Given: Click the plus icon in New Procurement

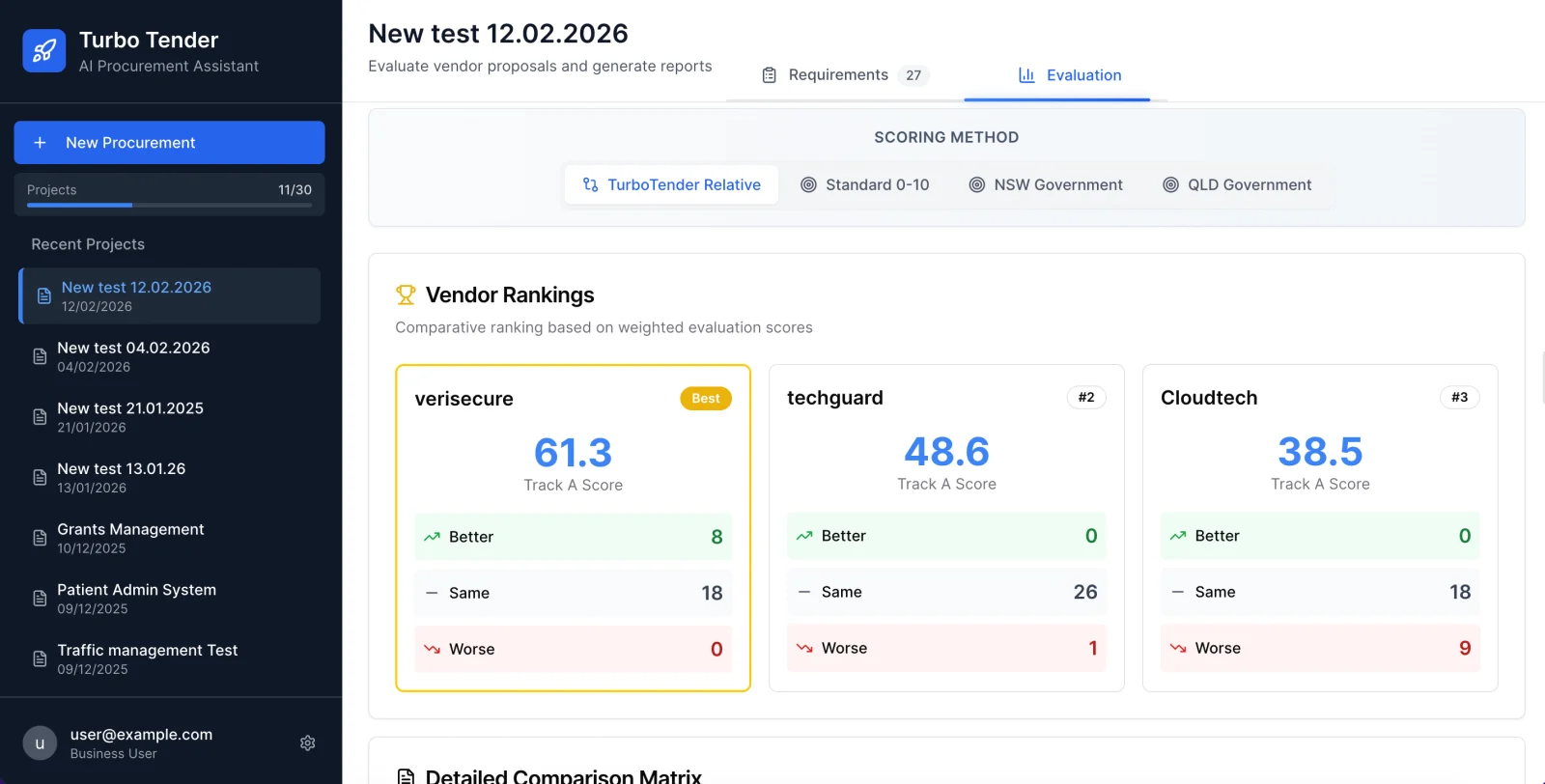Looking at the screenshot, I should 41,143.
